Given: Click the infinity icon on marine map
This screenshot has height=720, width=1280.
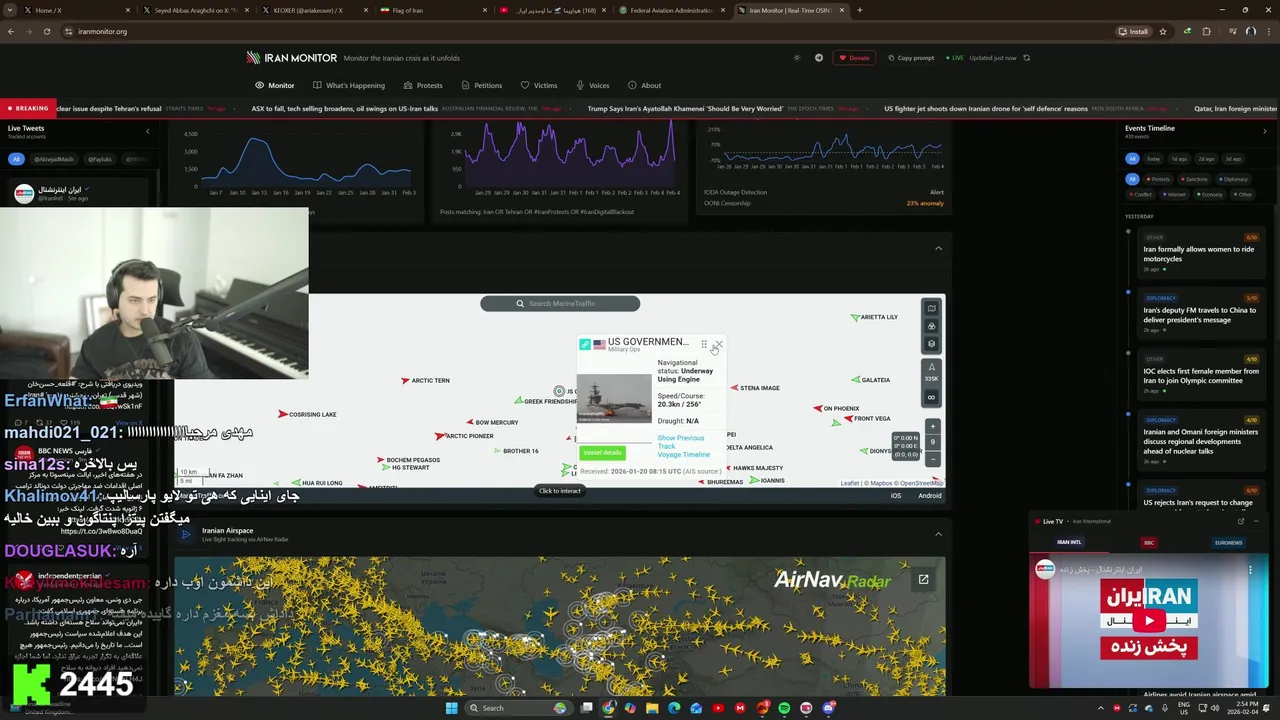Looking at the screenshot, I should click(931, 397).
